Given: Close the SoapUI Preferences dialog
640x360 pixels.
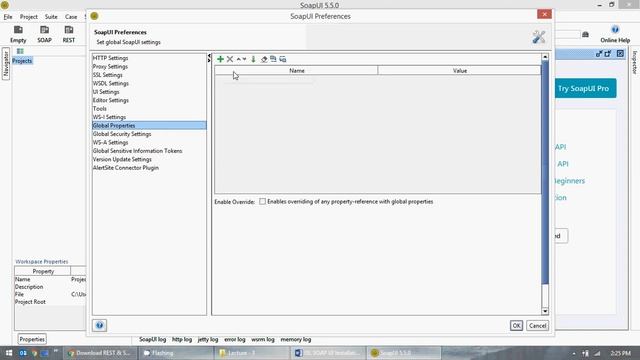Looking at the screenshot, I should pyautogui.click(x=544, y=14).
